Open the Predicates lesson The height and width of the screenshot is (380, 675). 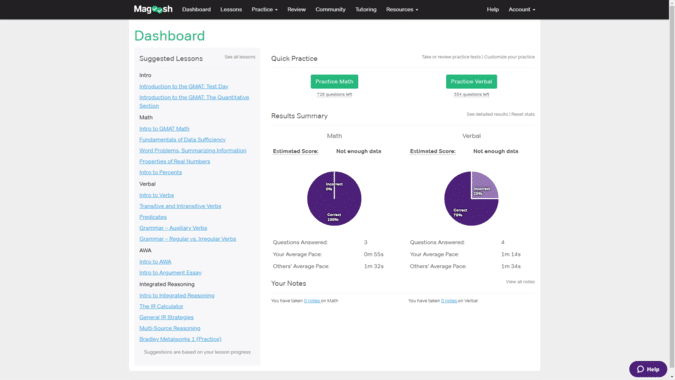(x=153, y=217)
